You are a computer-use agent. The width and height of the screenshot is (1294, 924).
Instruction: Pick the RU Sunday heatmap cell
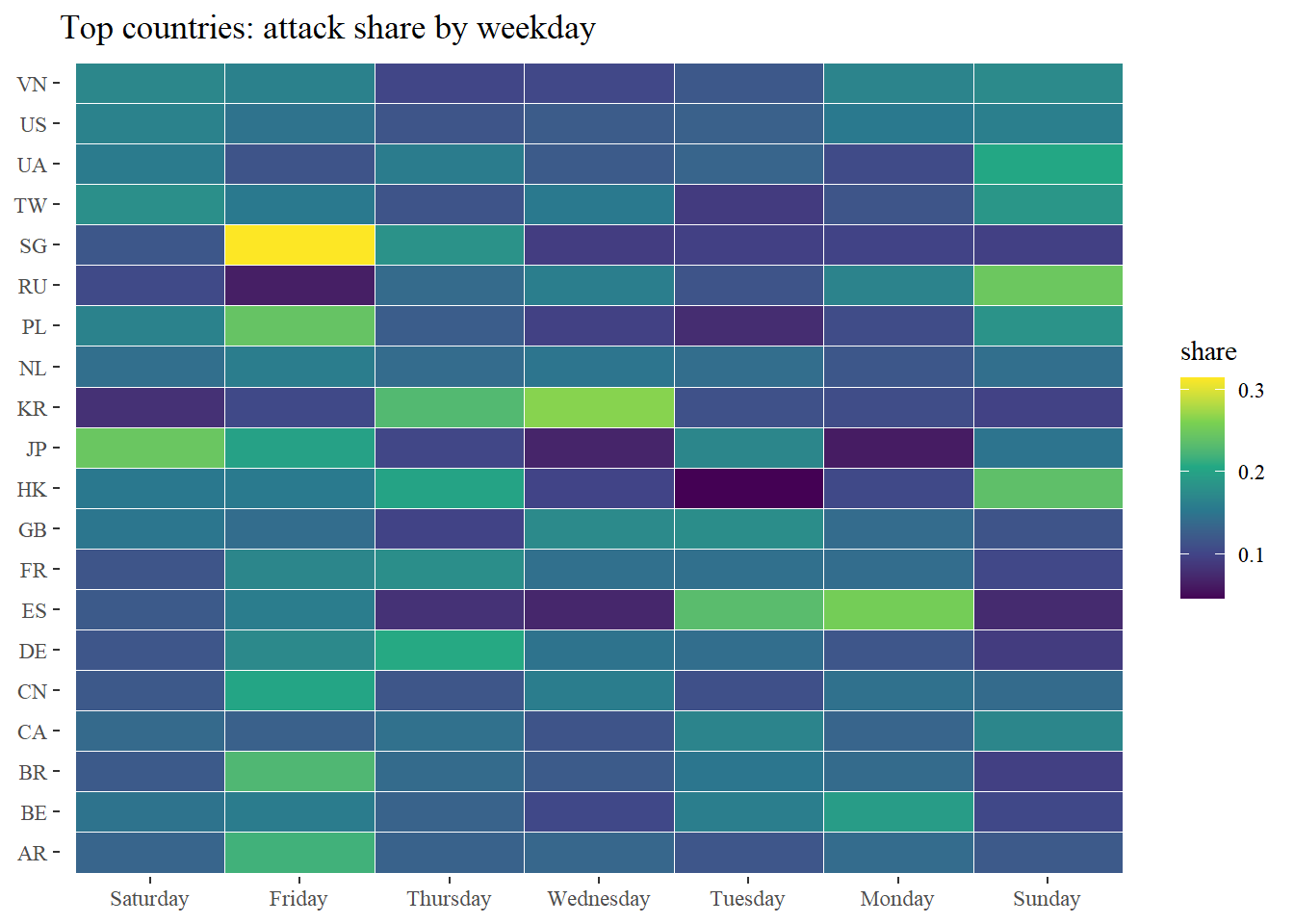tap(1048, 286)
